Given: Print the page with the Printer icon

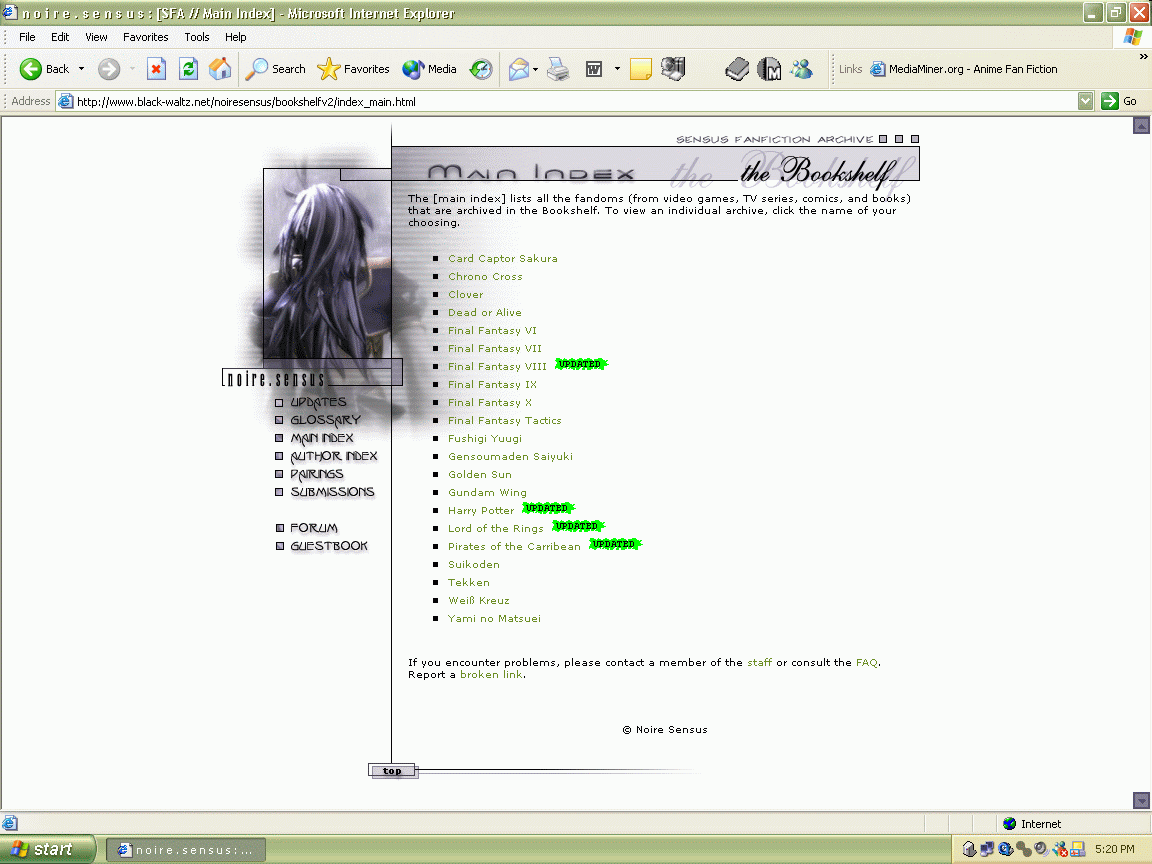Looking at the screenshot, I should [558, 69].
